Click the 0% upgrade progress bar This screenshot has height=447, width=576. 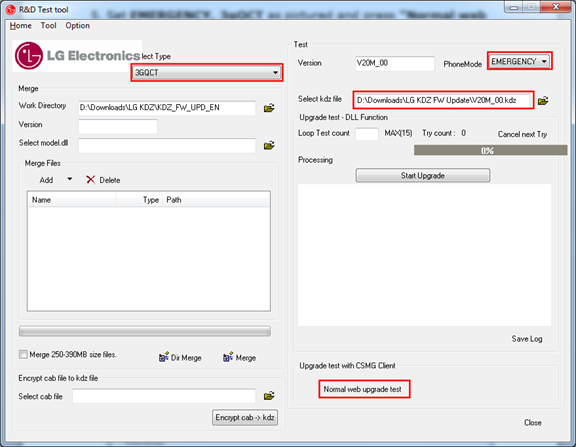click(490, 150)
